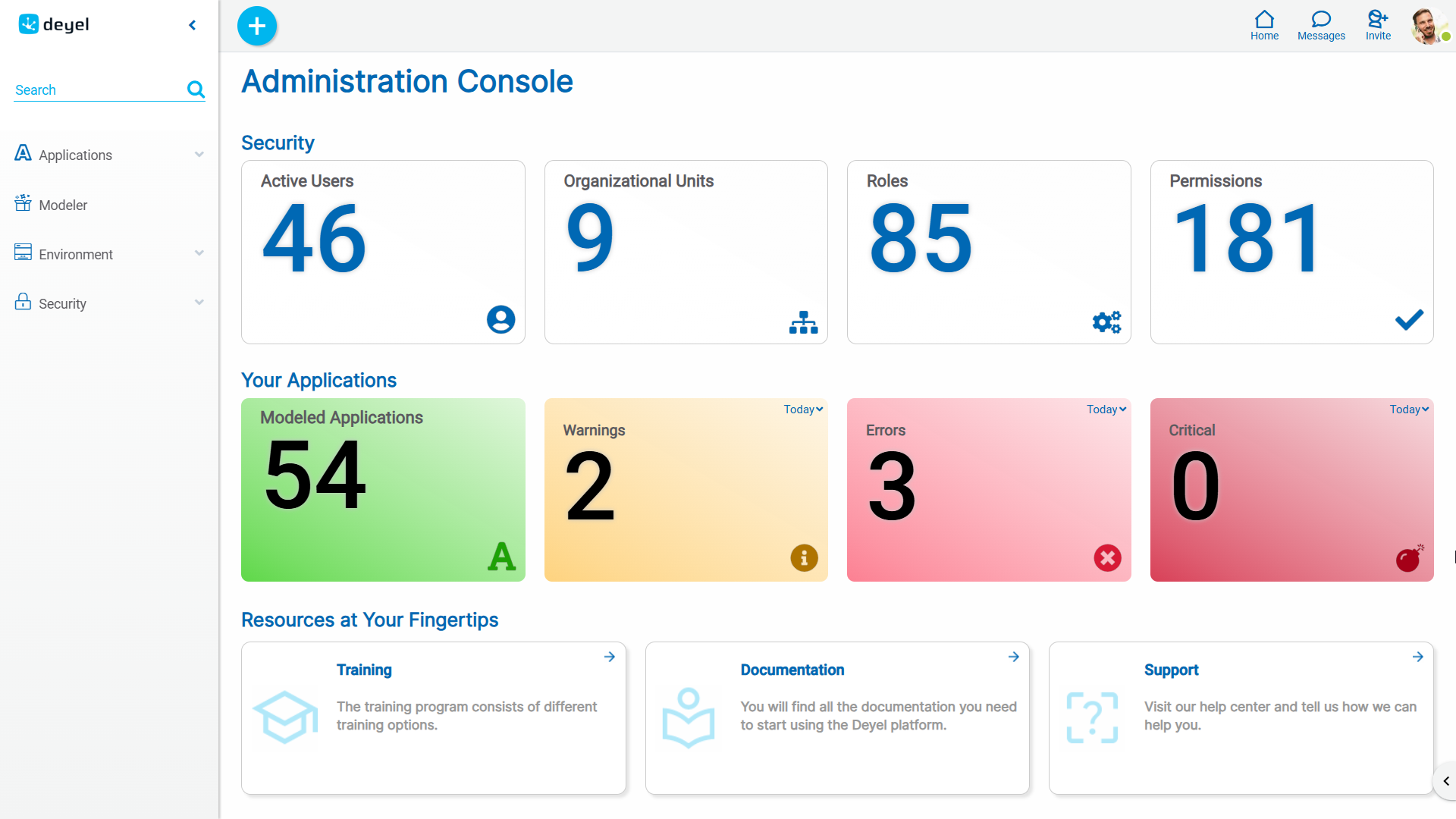Expand the Security menu chevron

point(199,303)
